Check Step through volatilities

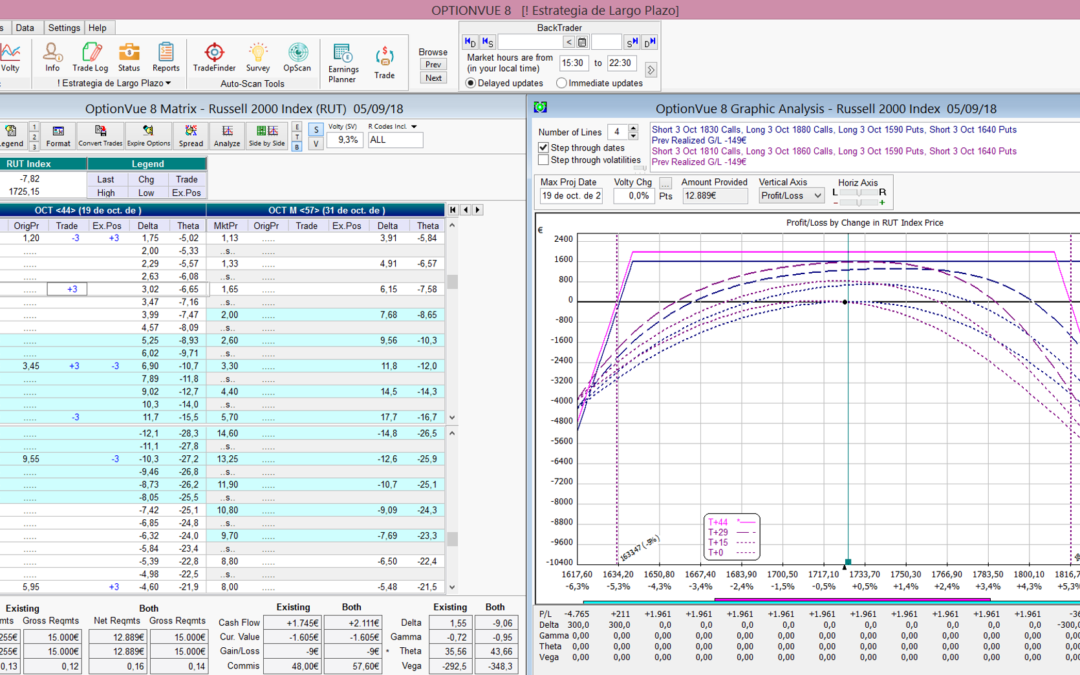tap(543, 160)
